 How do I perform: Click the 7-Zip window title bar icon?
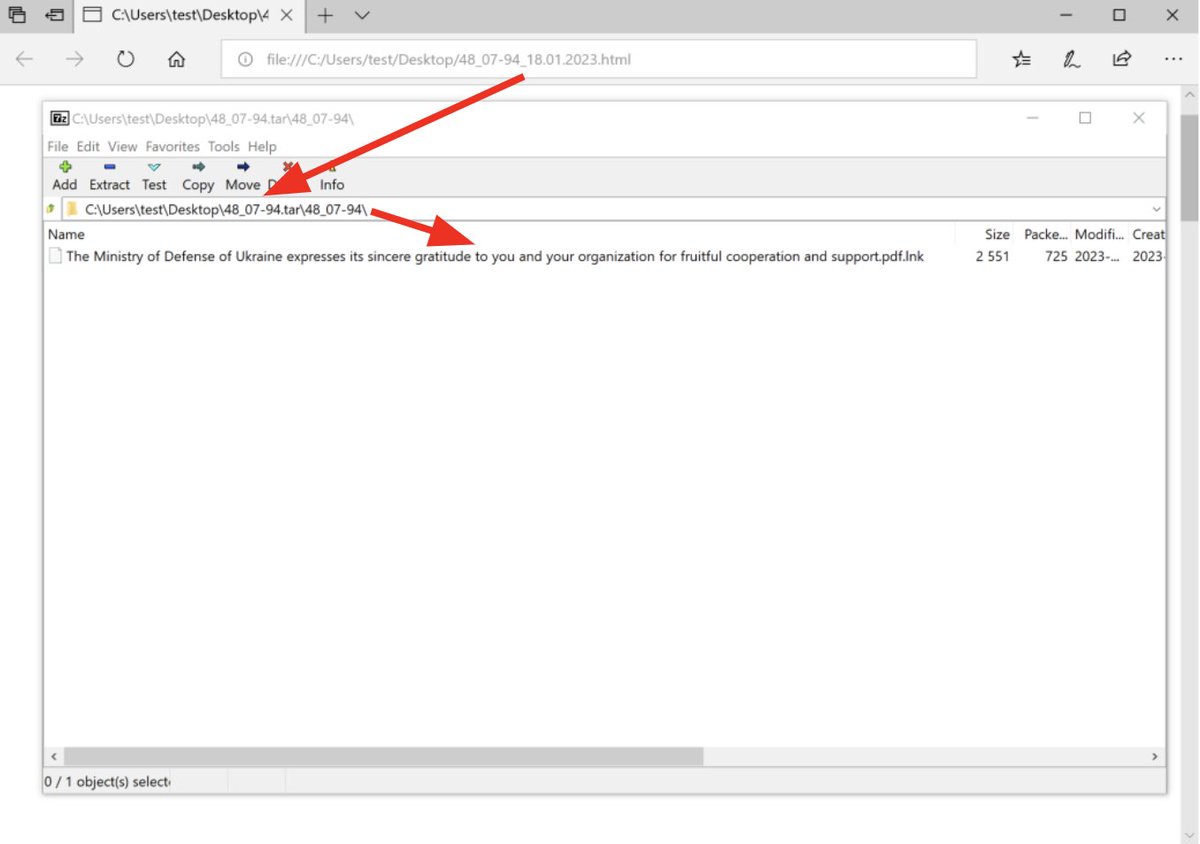pyautogui.click(x=59, y=118)
